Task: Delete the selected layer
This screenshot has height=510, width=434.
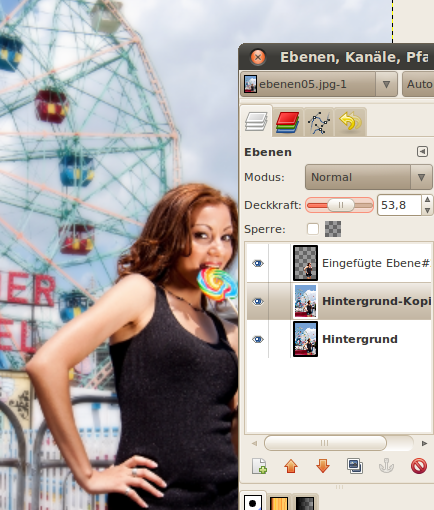Action: (x=419, y=466)
